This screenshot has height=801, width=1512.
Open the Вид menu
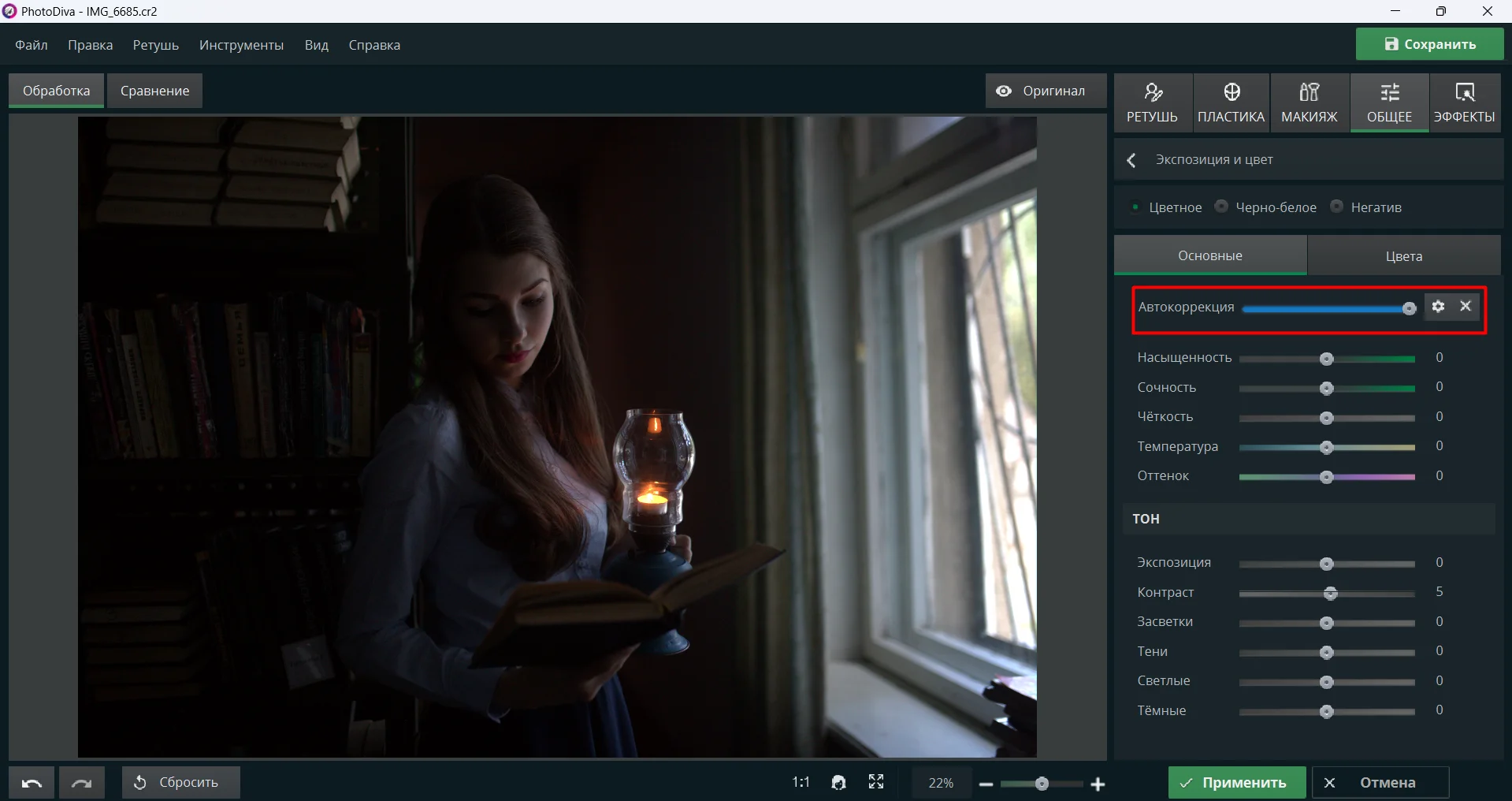coord(316,45)
